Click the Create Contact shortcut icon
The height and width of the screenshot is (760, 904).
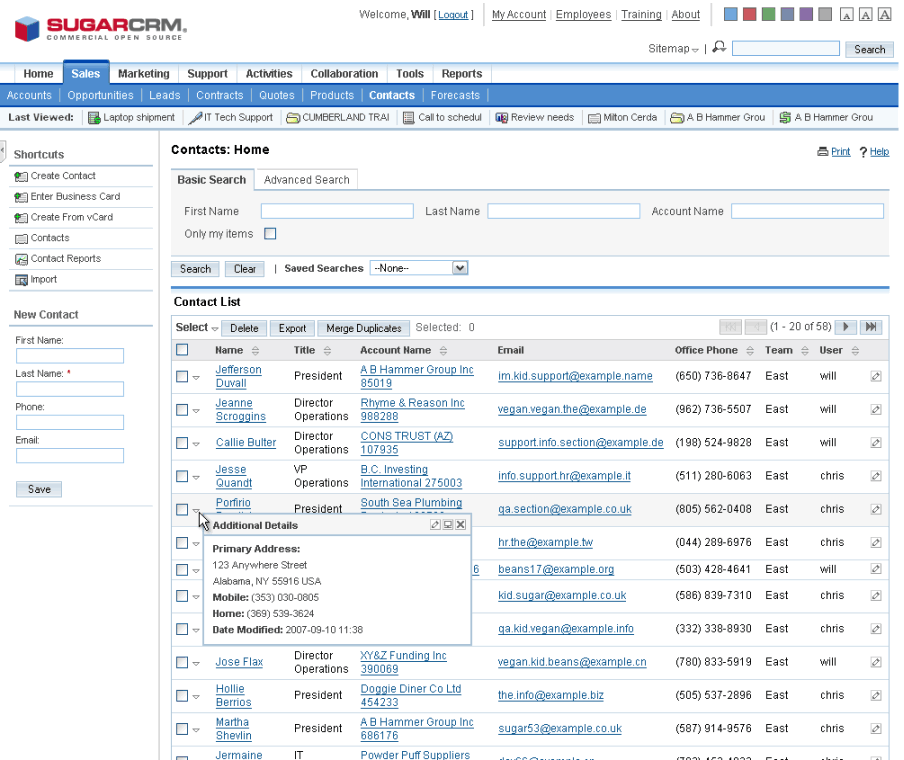click(21, 176)
